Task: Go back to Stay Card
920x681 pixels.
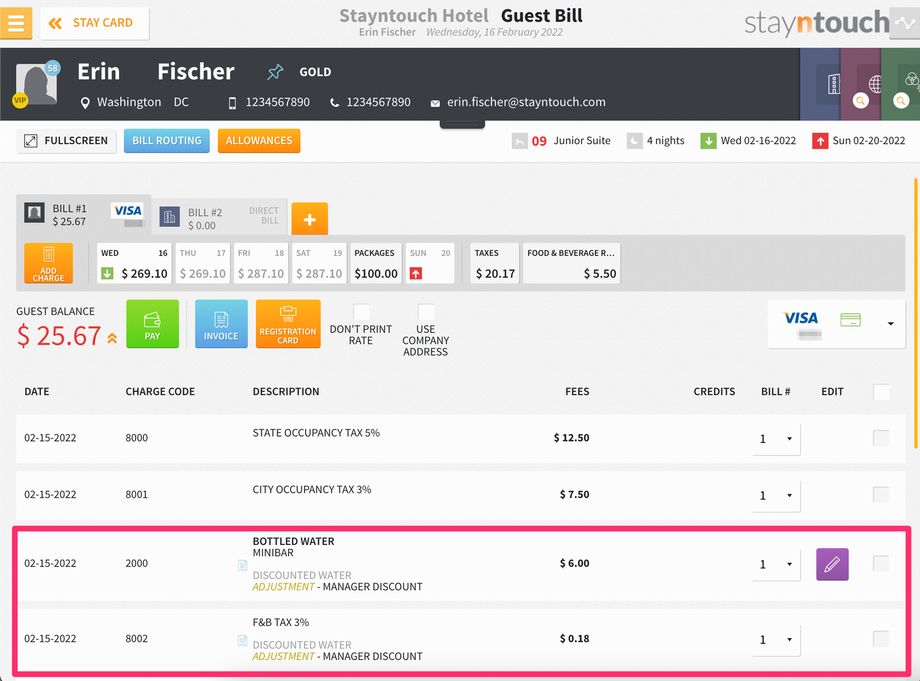Action: coord(94,23)
